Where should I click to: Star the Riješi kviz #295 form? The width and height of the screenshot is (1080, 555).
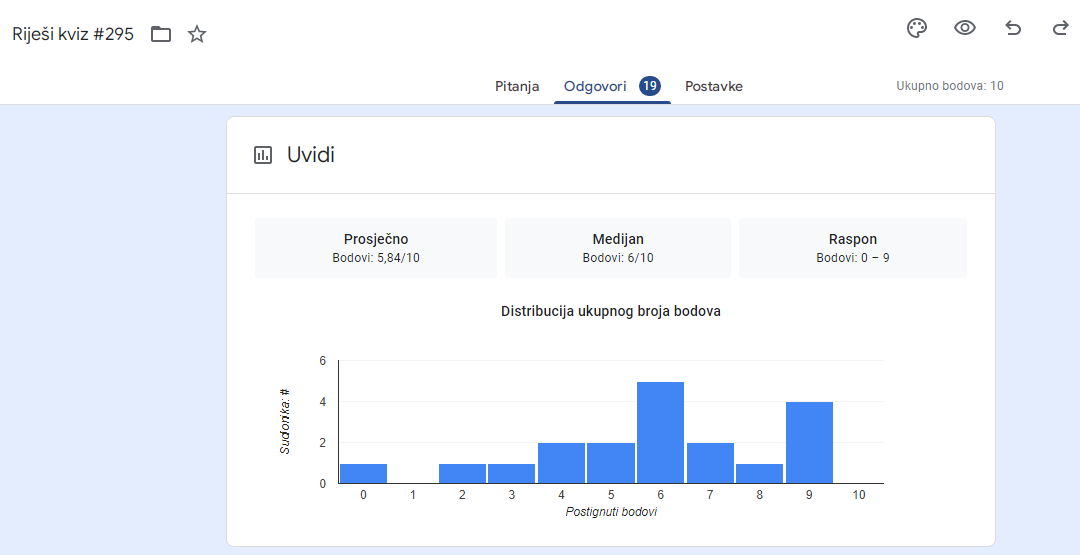coord(197,34)
